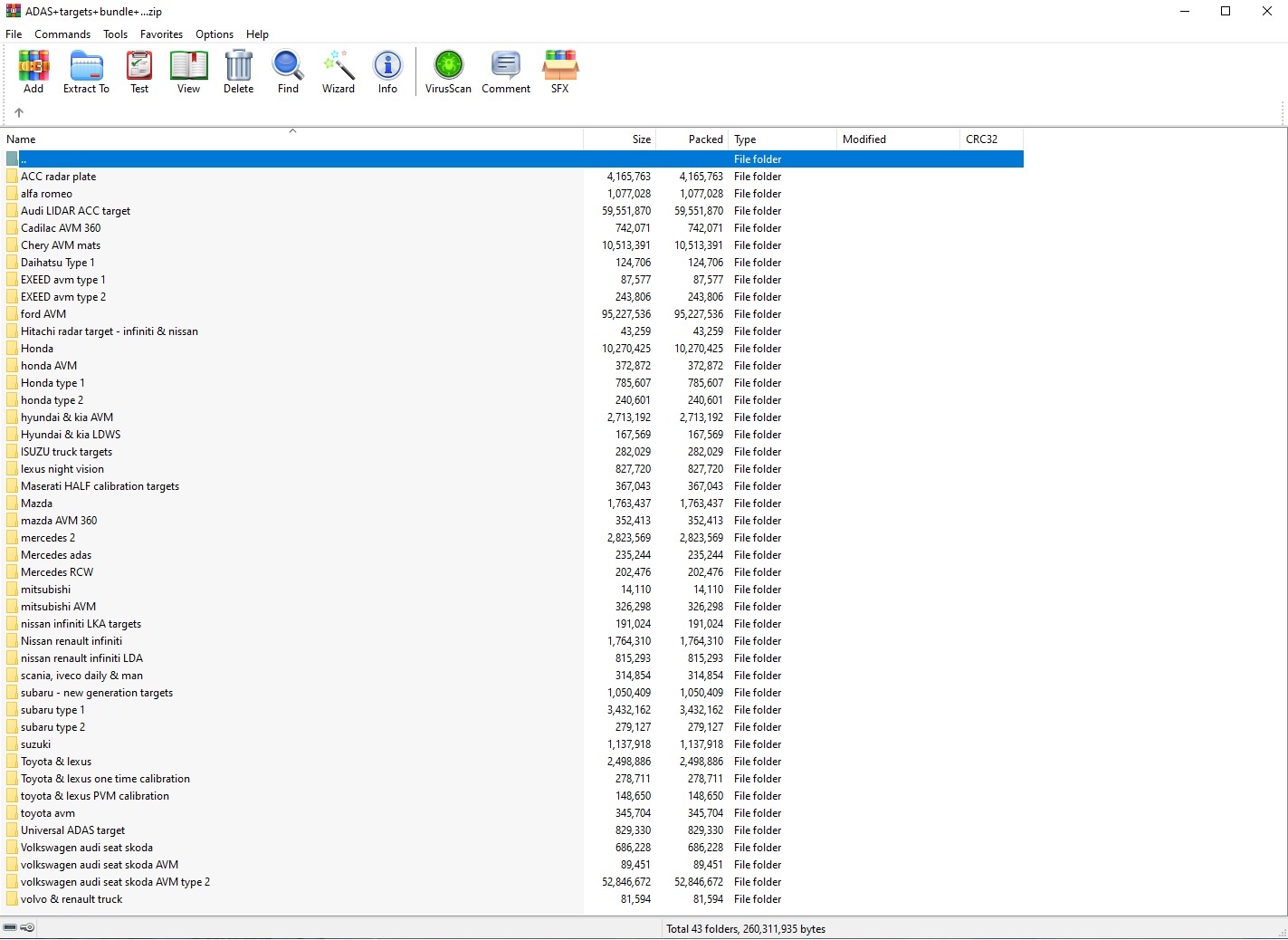Image resolution: width=1288 pixels, height=940 pixels.
Task: Select 'hyundai & kia AVM' folder
Action: (x=67, y=417)
